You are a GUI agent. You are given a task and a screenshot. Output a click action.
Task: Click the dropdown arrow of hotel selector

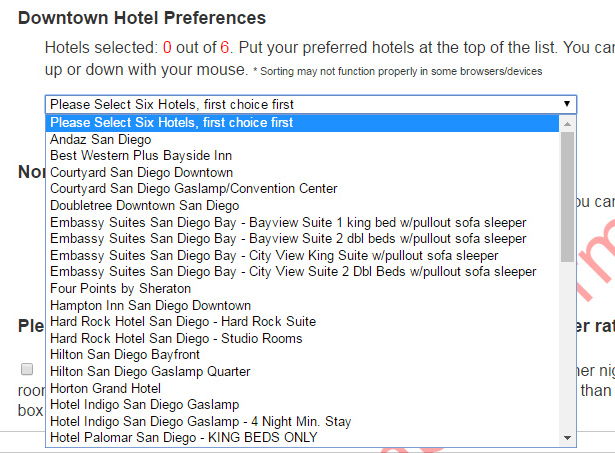pos(566,104)
